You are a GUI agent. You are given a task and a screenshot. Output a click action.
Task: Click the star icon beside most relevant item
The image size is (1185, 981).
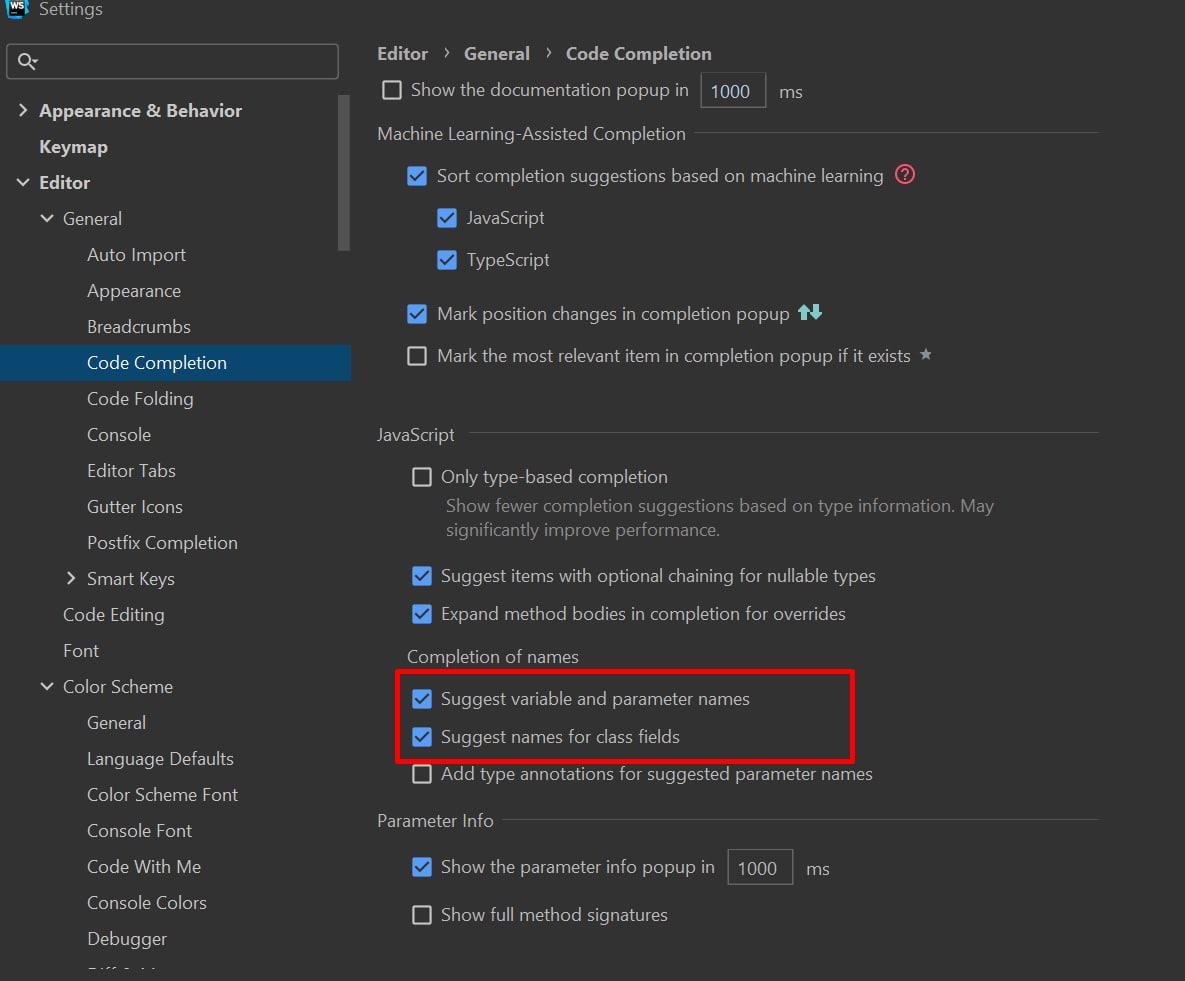click(926, 355)
